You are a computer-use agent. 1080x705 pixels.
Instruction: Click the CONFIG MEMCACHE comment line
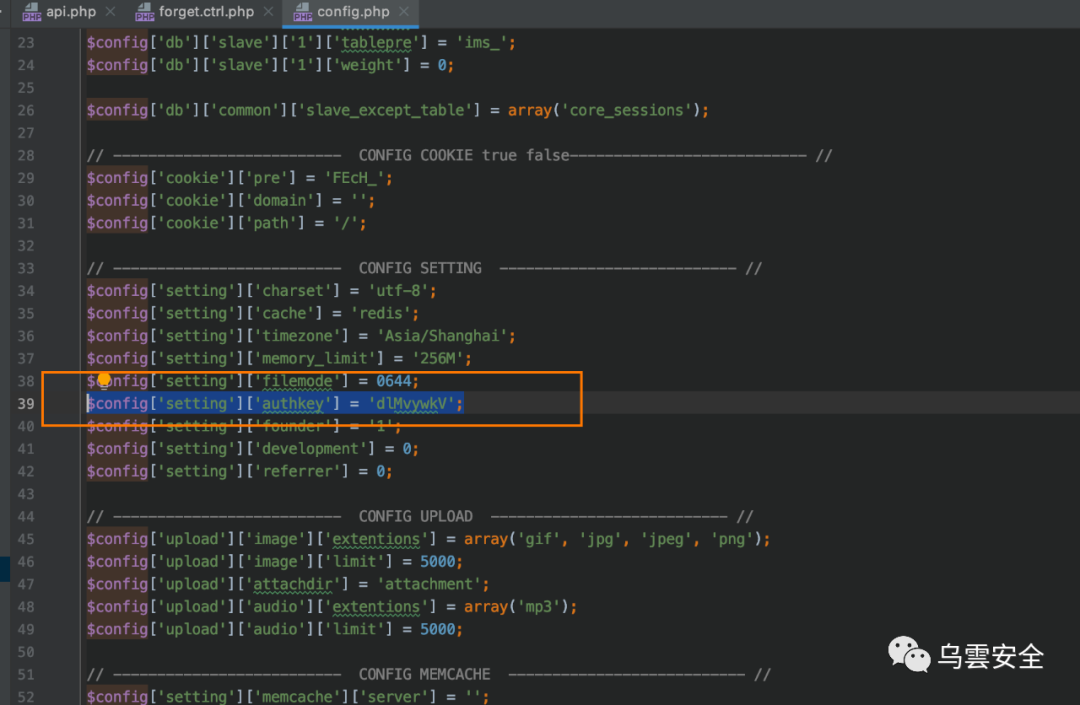point(428,675)
